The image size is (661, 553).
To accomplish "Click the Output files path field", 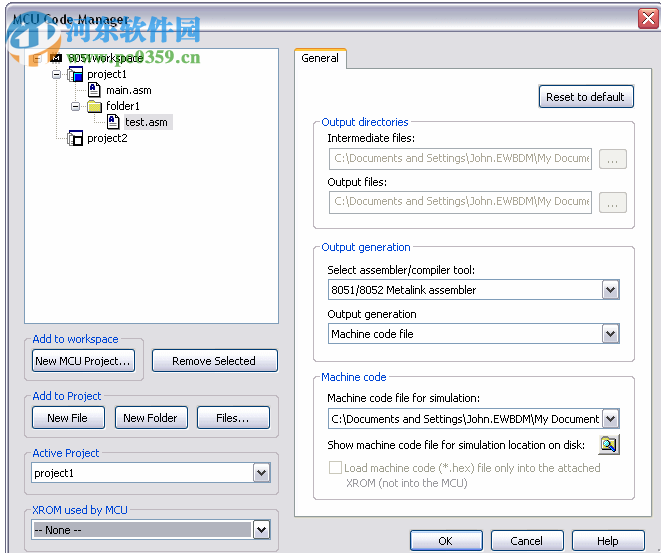I will coord(460,202).
